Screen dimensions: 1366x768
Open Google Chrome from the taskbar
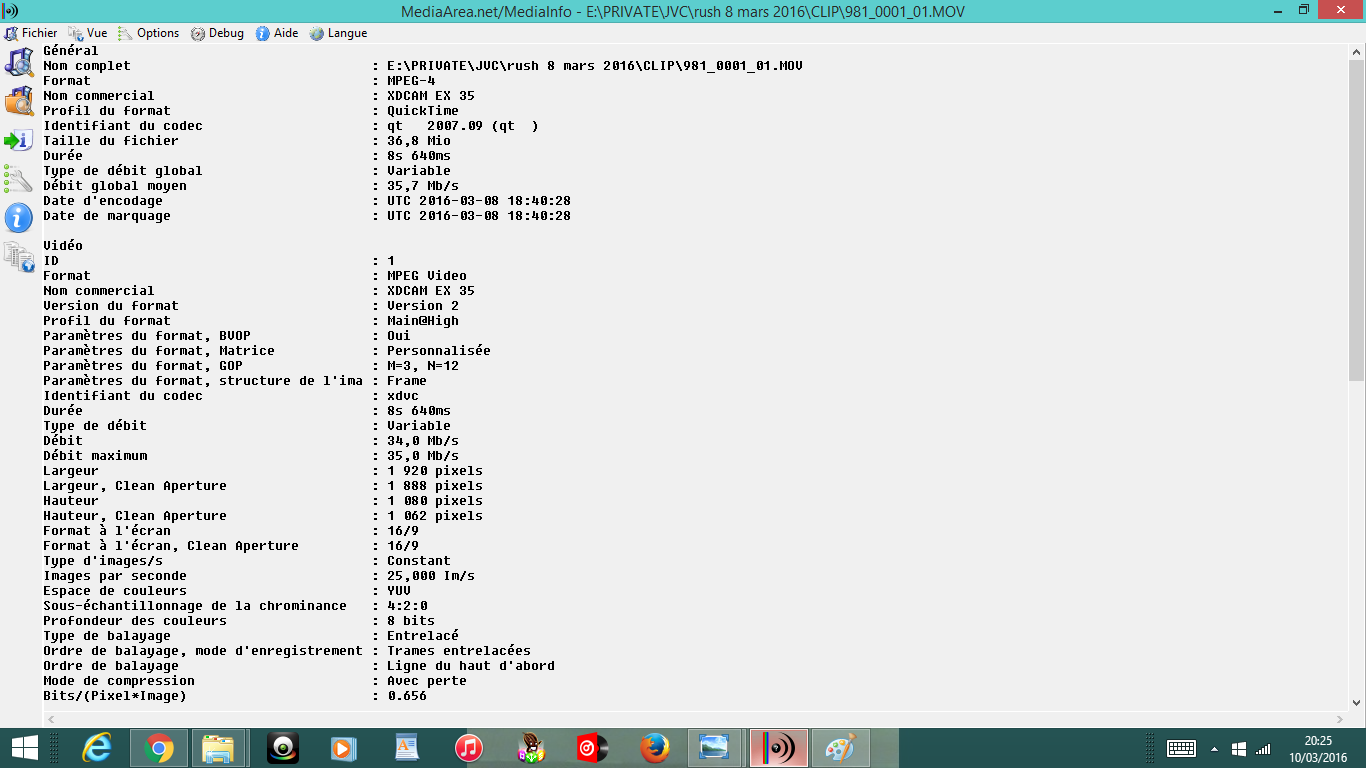(159, 748)
